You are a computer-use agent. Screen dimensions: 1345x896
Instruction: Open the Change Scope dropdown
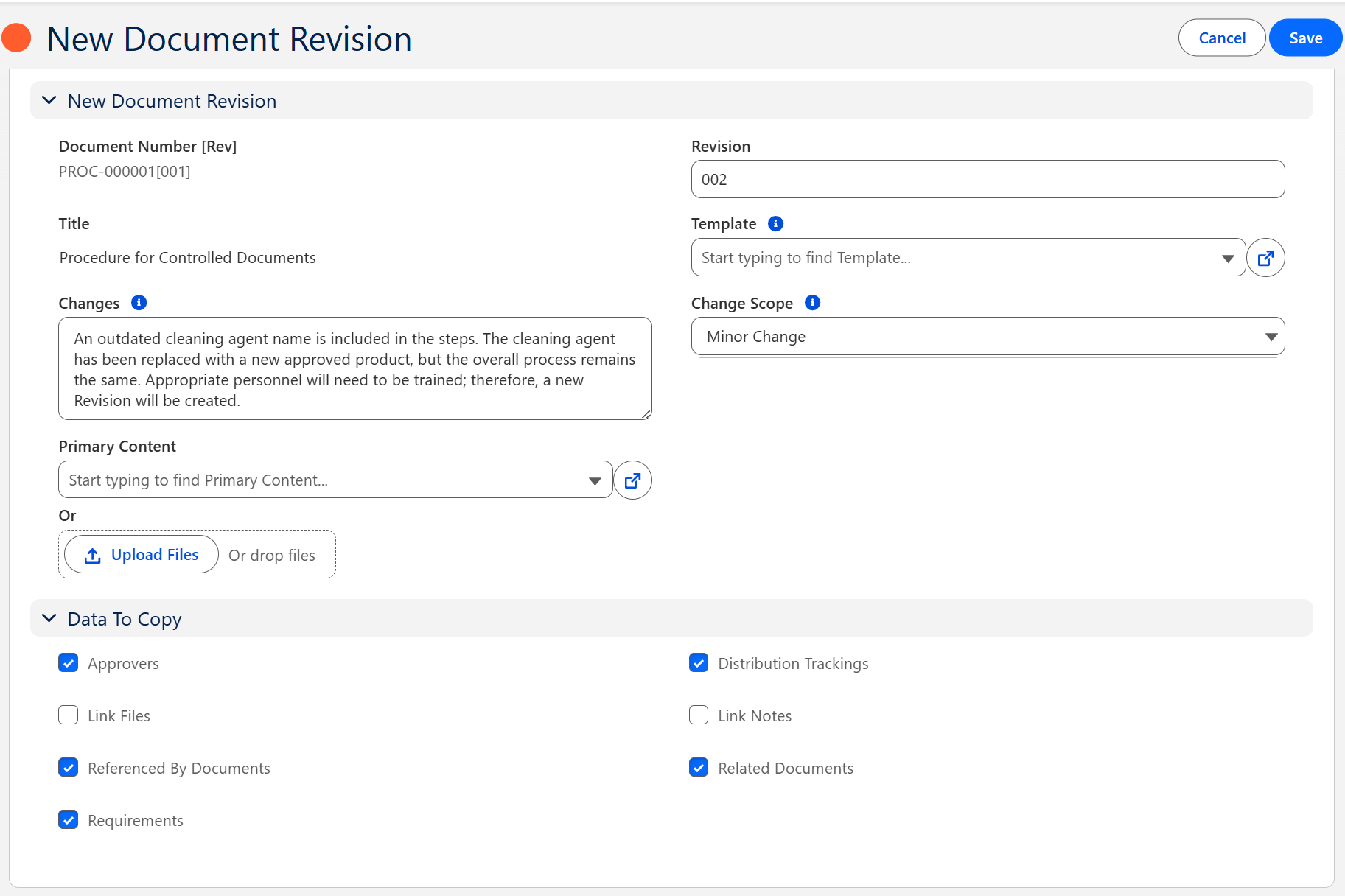[988, 337]
